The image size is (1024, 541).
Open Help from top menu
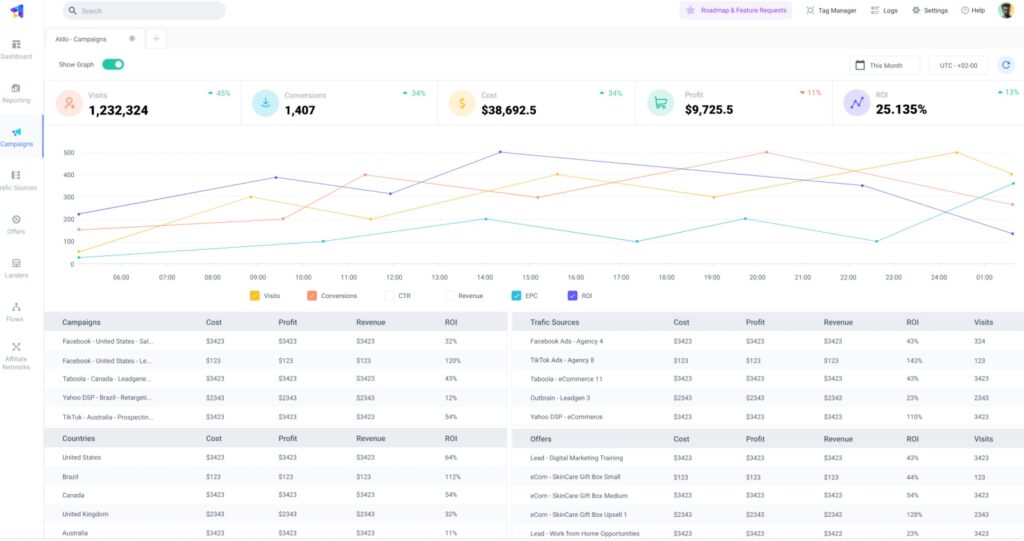pos(972,10)
